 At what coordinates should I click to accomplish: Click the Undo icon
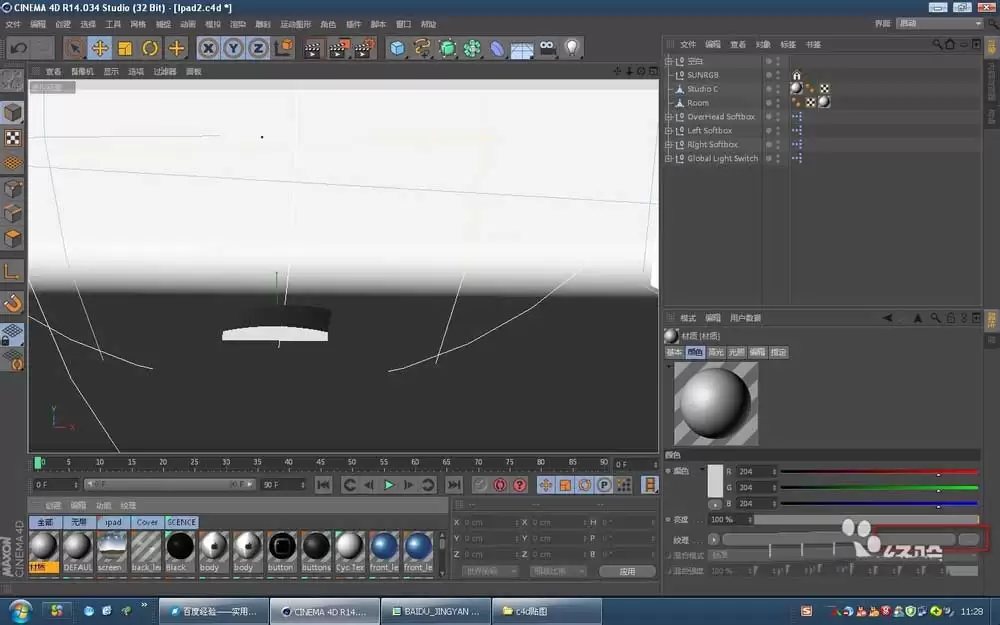[x=17, y=47]
